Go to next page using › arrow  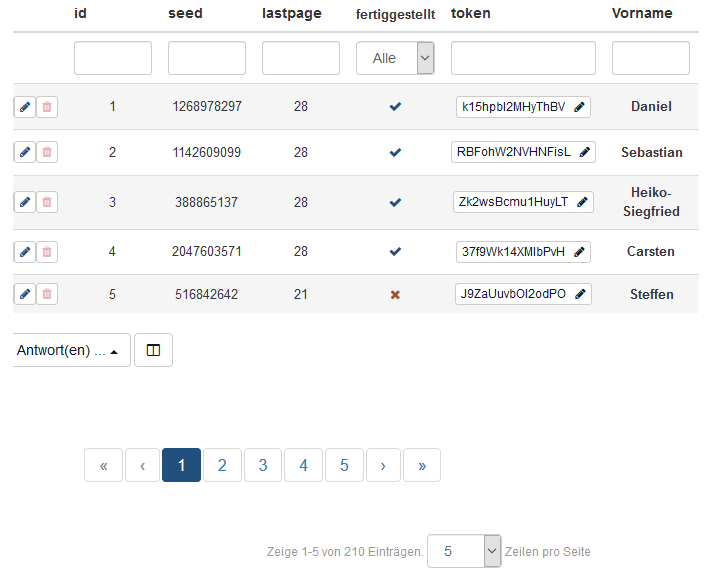pyautogui.click(x=383, y=465)
